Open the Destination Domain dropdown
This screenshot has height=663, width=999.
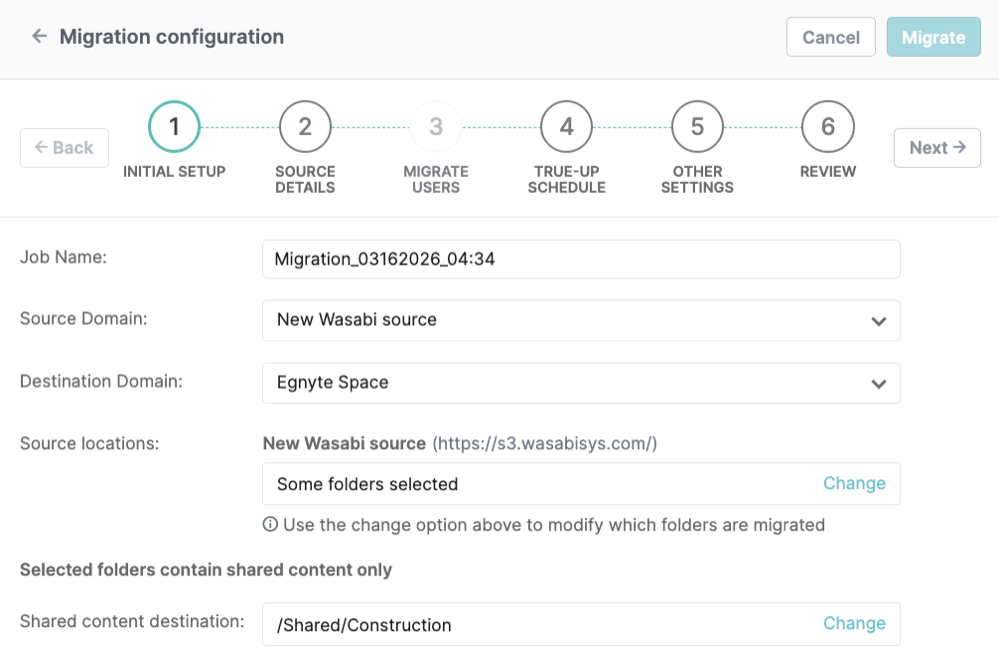tap(580, 382)
